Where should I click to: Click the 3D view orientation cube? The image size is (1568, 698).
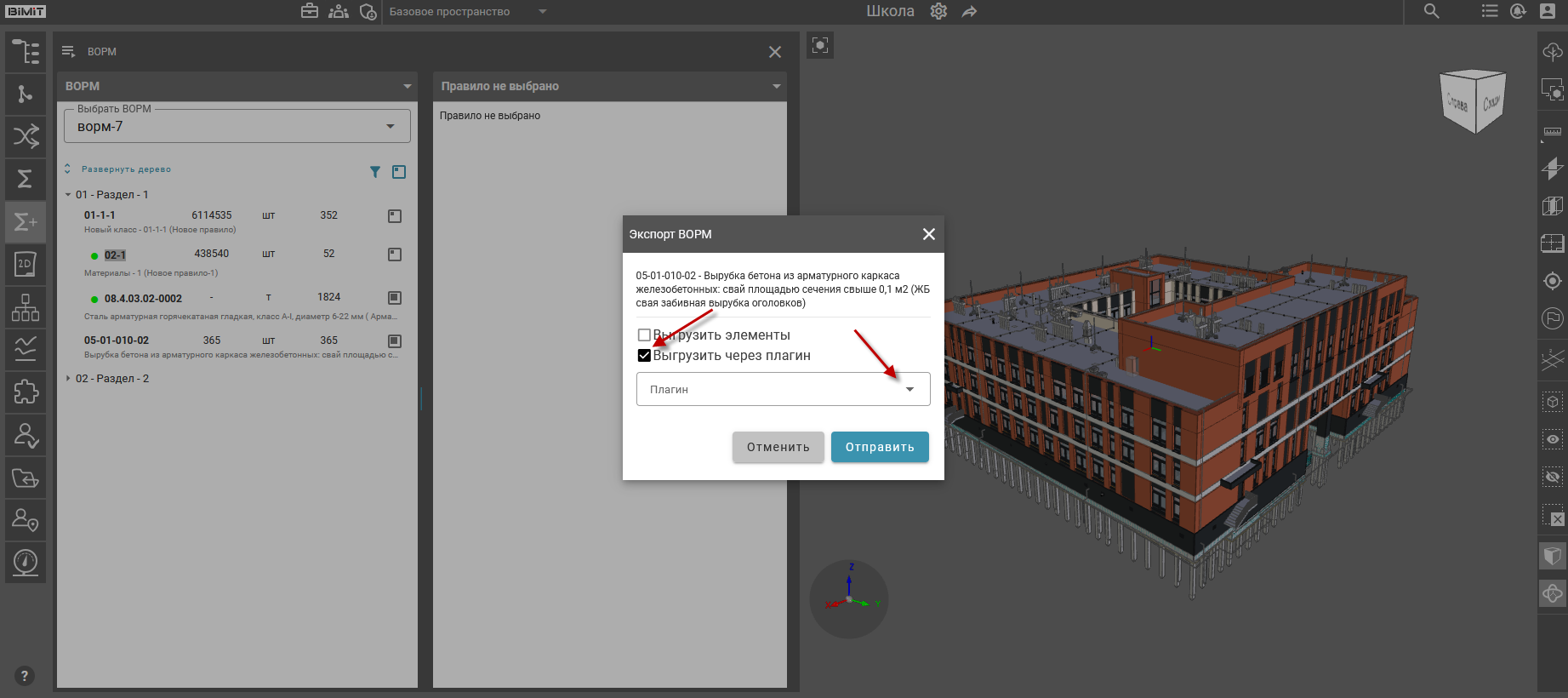click(1473, 102)
